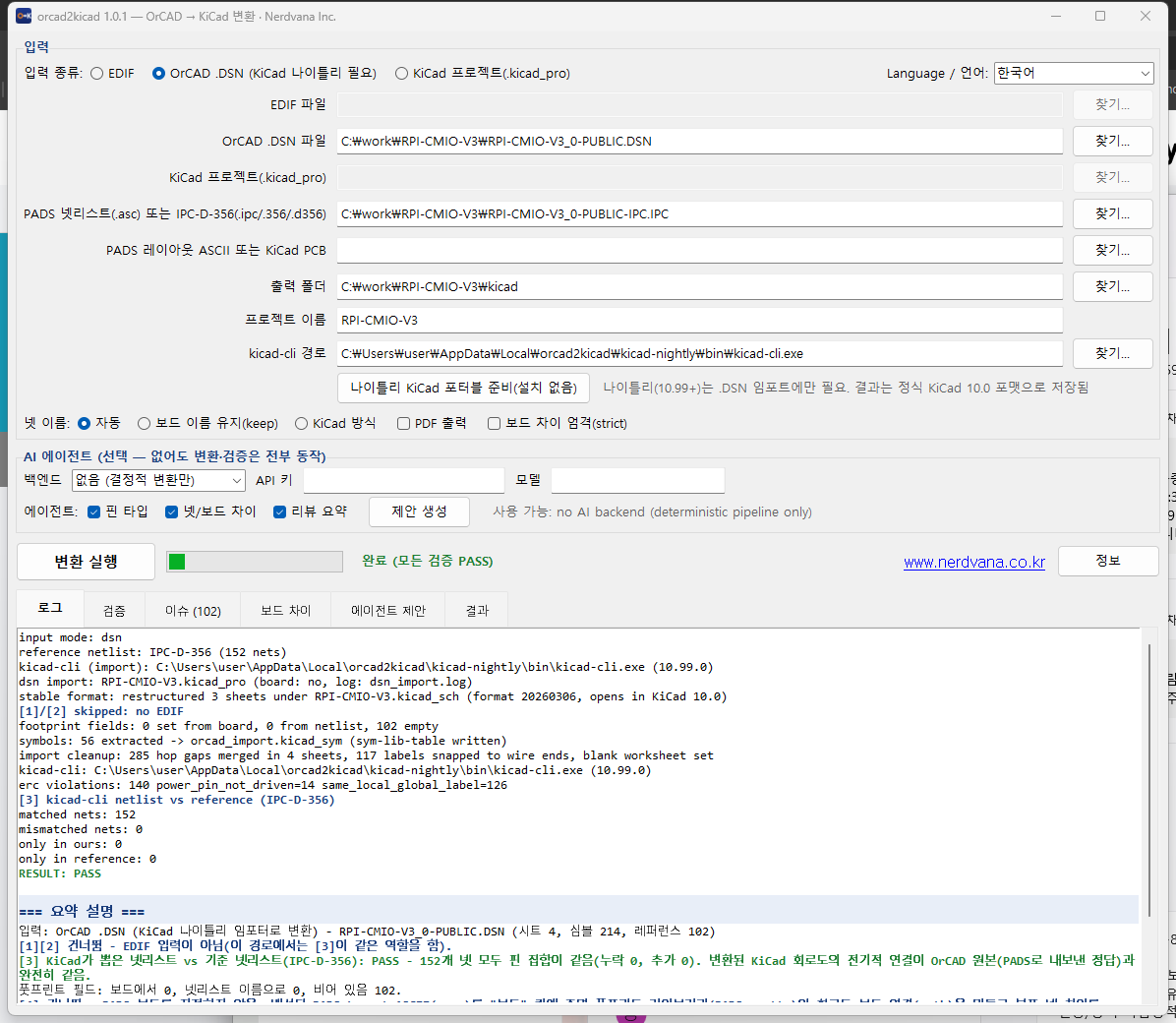Viewport: 1176px width, 1023px height.
Task: Open the 에이전트 제안 tab
Action: coord(387,611)
